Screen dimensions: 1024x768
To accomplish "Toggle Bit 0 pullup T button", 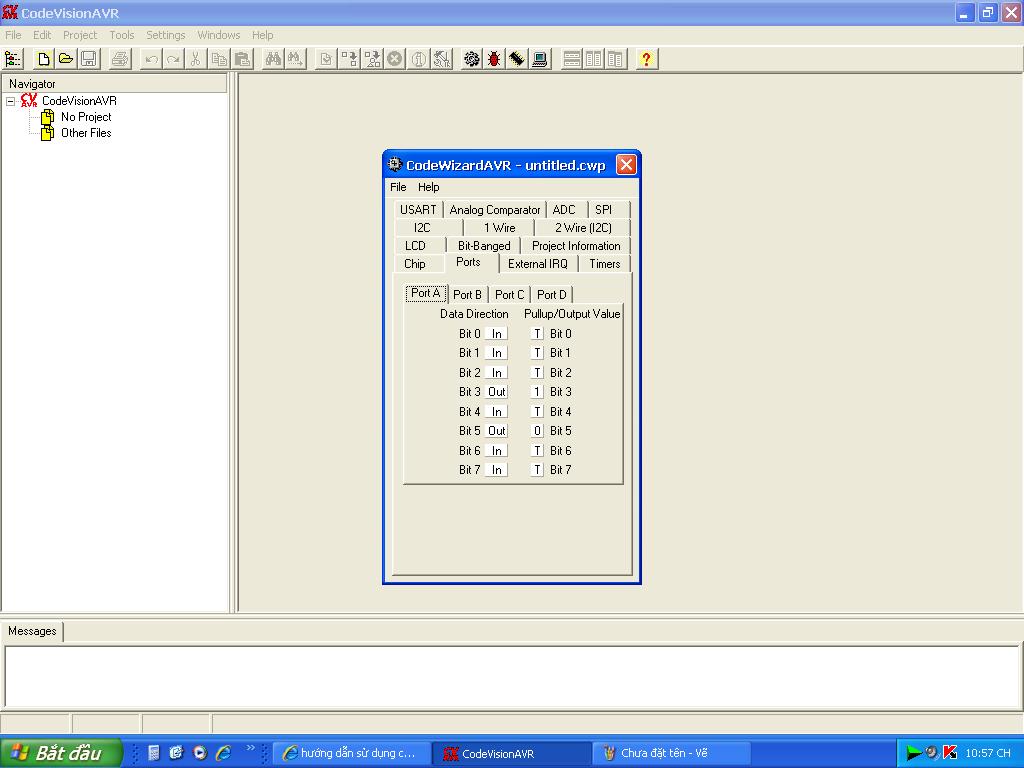I will click(537, 334).
